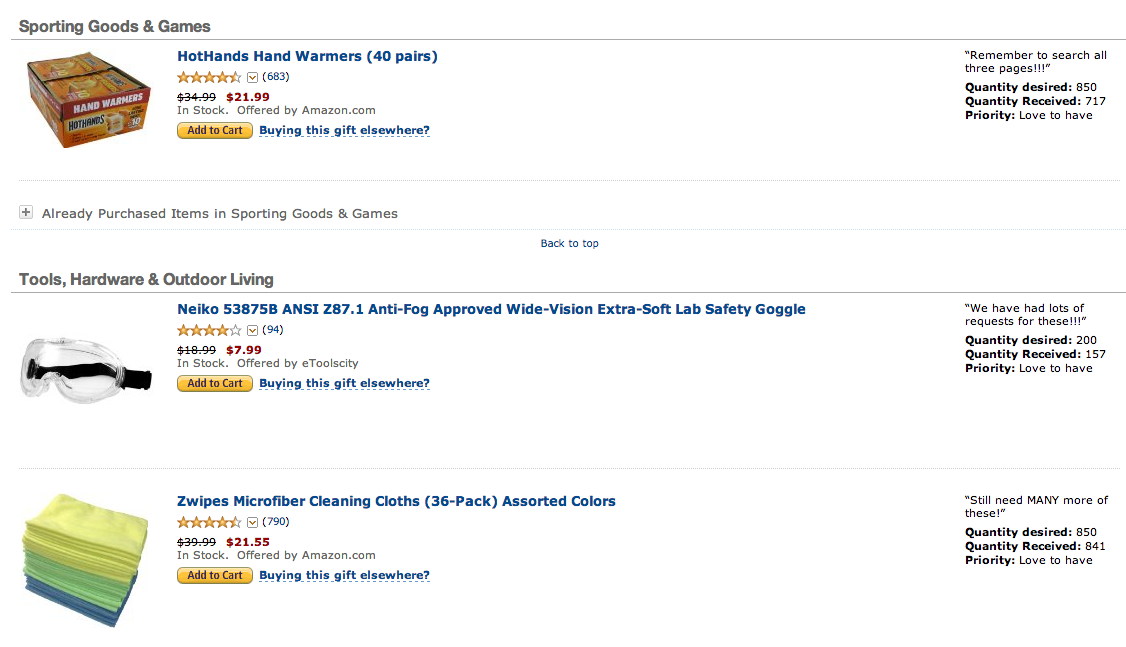Click the star rating of Zwipes Microfiber Cloths

(x=209, y=522)
